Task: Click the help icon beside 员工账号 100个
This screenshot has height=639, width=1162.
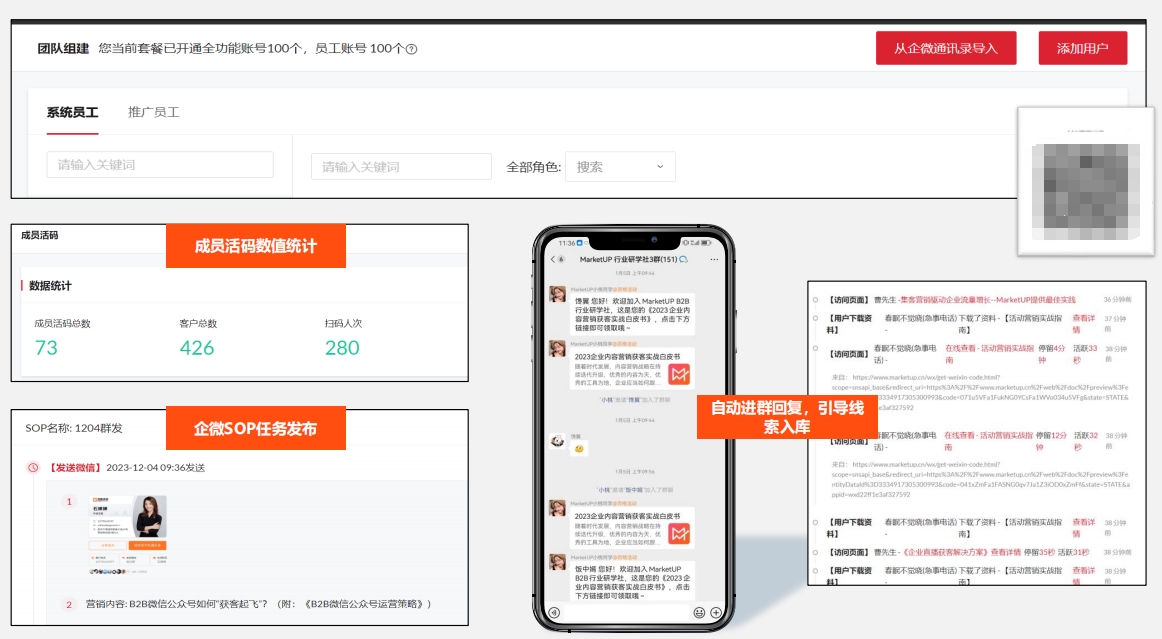Action: pyautogui.click(x=412, y=49)
